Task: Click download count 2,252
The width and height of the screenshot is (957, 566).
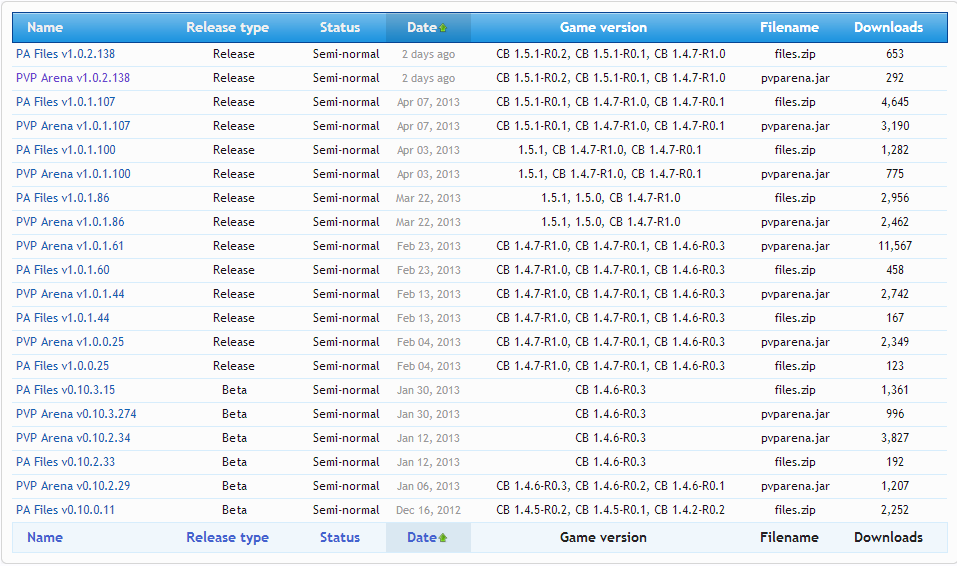Action: [895, 510]
